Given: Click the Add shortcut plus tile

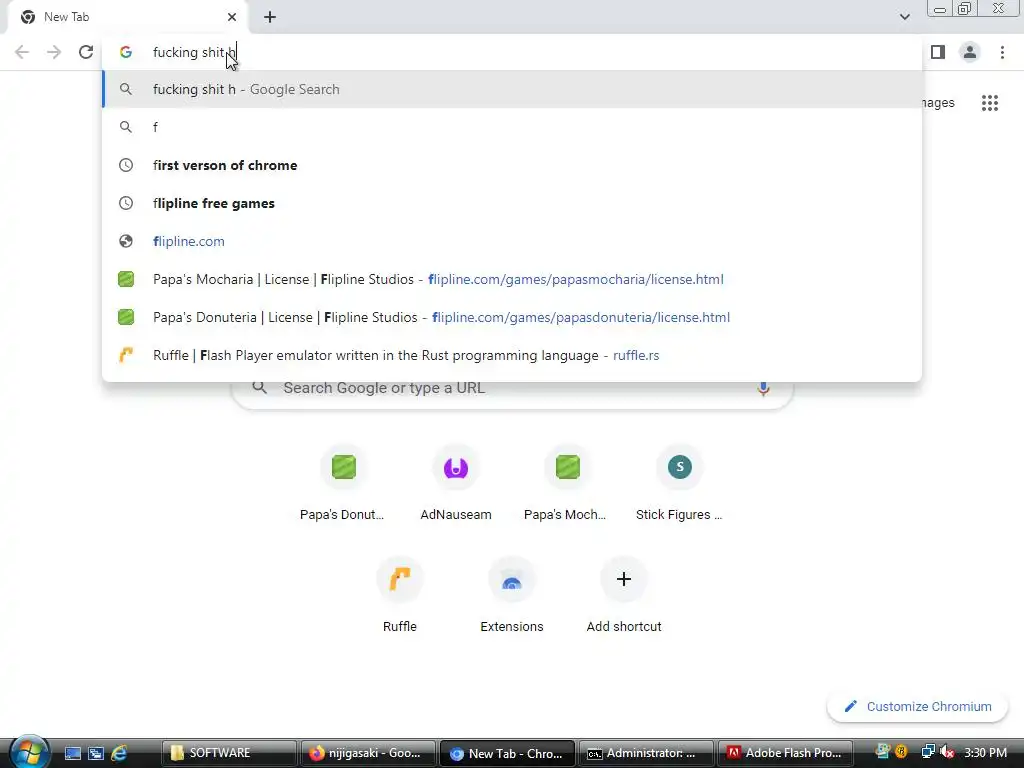Looking at the screenshot, I should pyautogui.click(x=624, y=595).
